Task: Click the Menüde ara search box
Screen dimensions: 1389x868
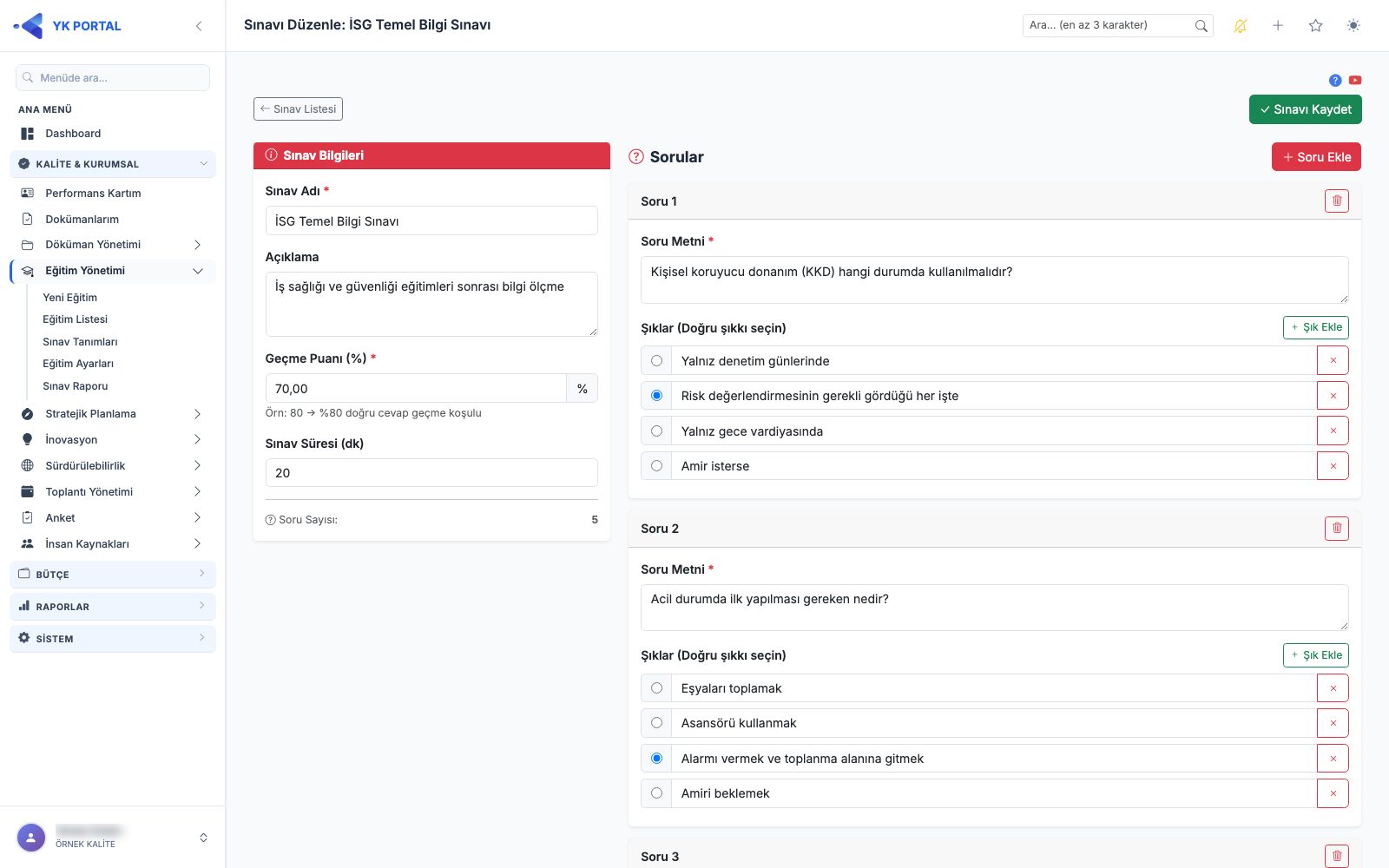Action: 113,78
